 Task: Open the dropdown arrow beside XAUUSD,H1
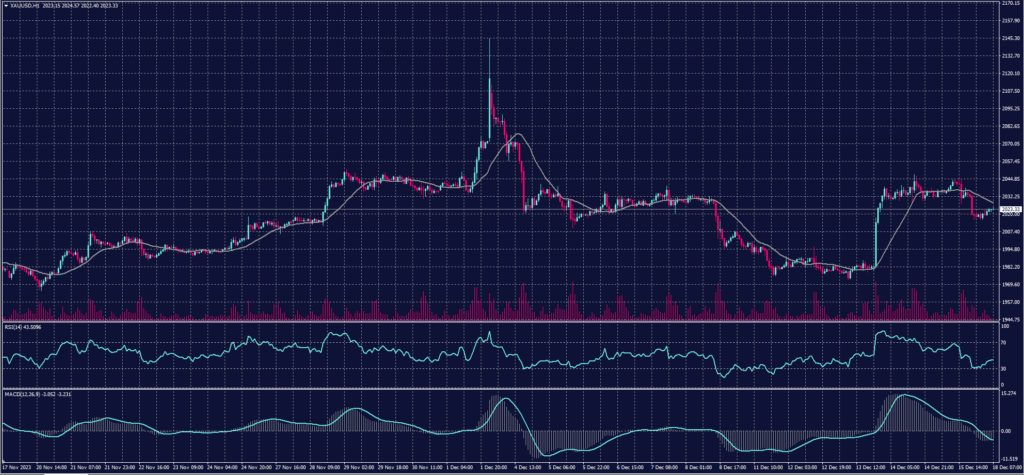4,5
